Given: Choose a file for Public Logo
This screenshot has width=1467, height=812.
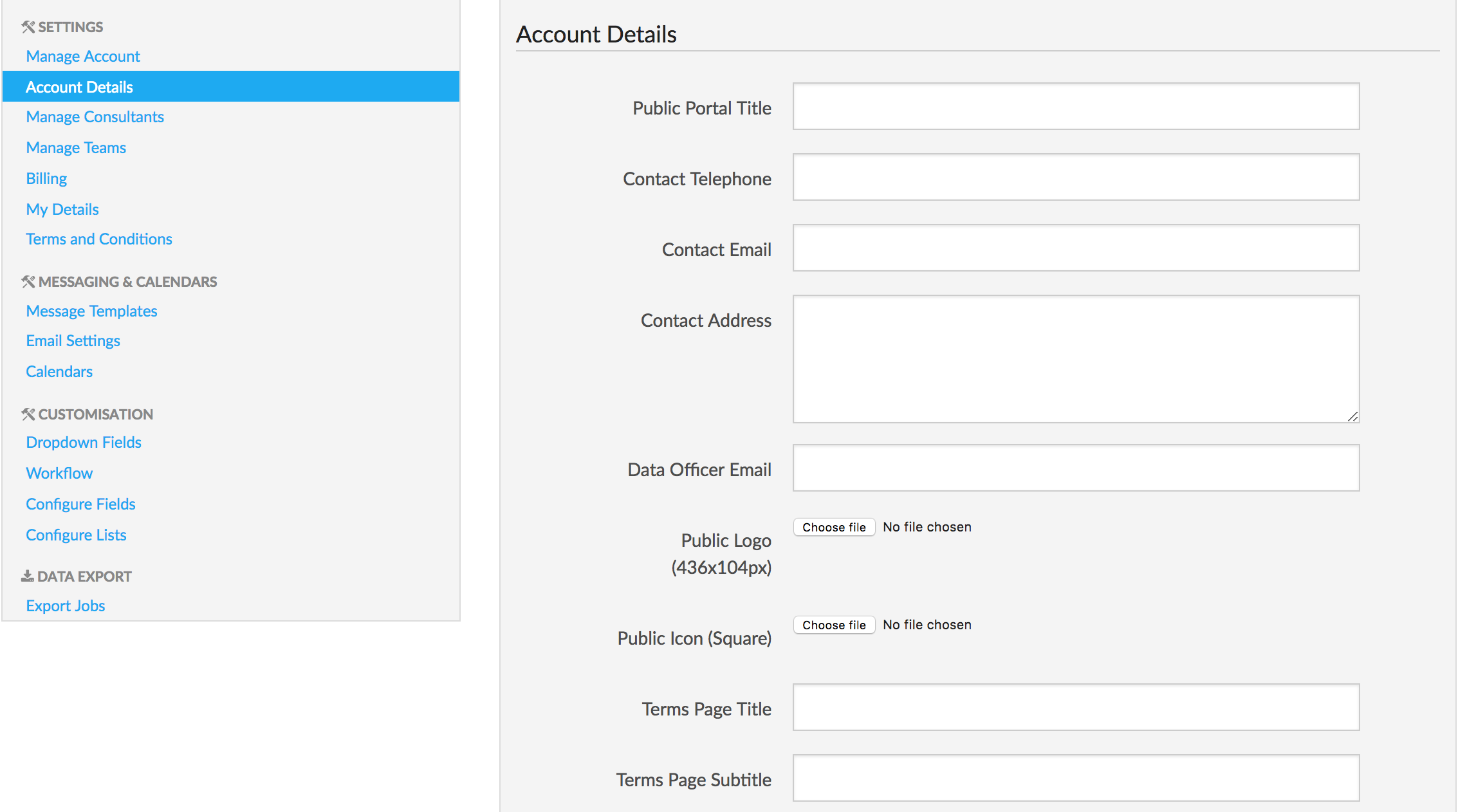Looking at the screenshot, I should [x=834, y=527].
